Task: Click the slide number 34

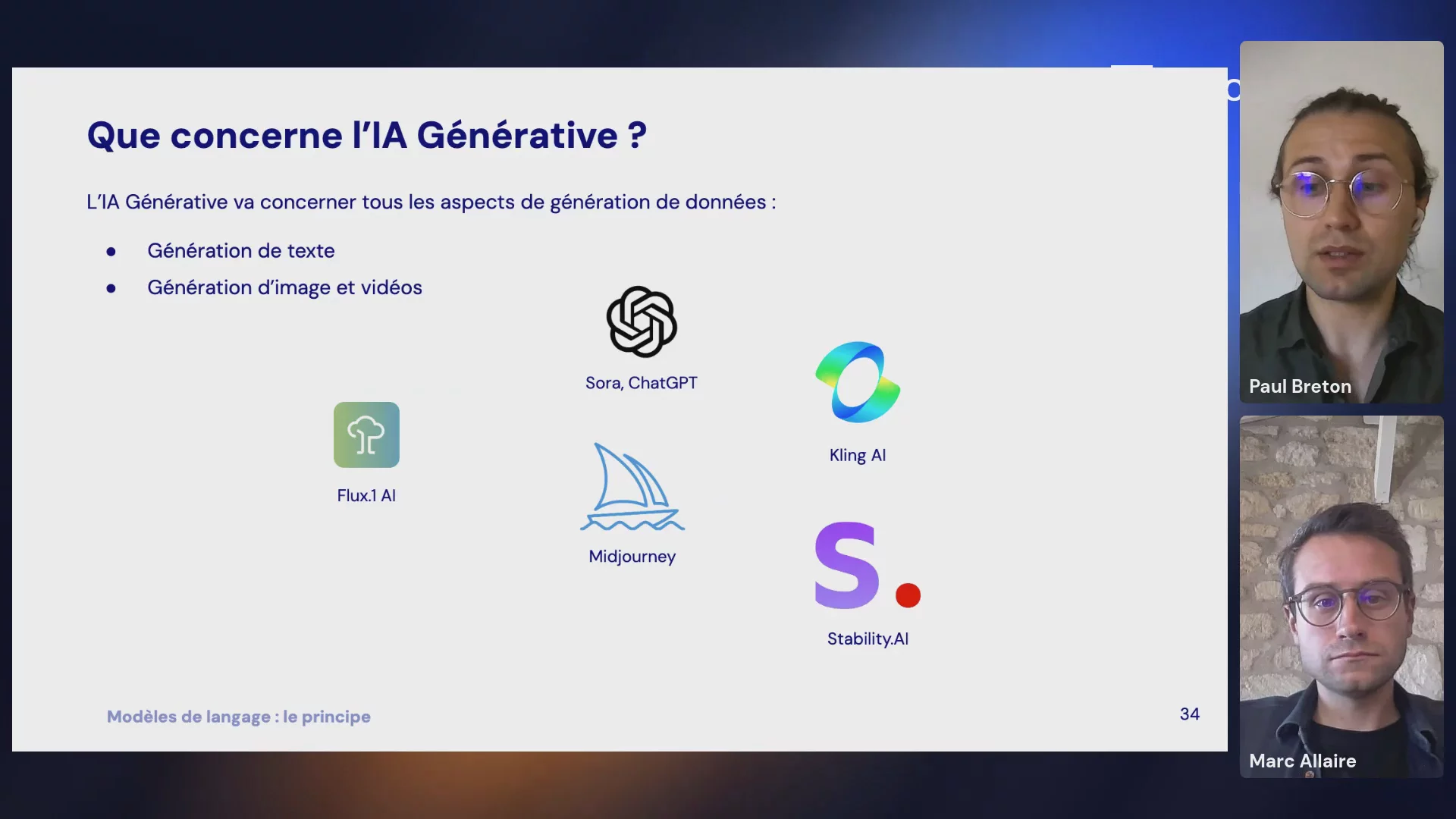Action: coord(1190,714)
